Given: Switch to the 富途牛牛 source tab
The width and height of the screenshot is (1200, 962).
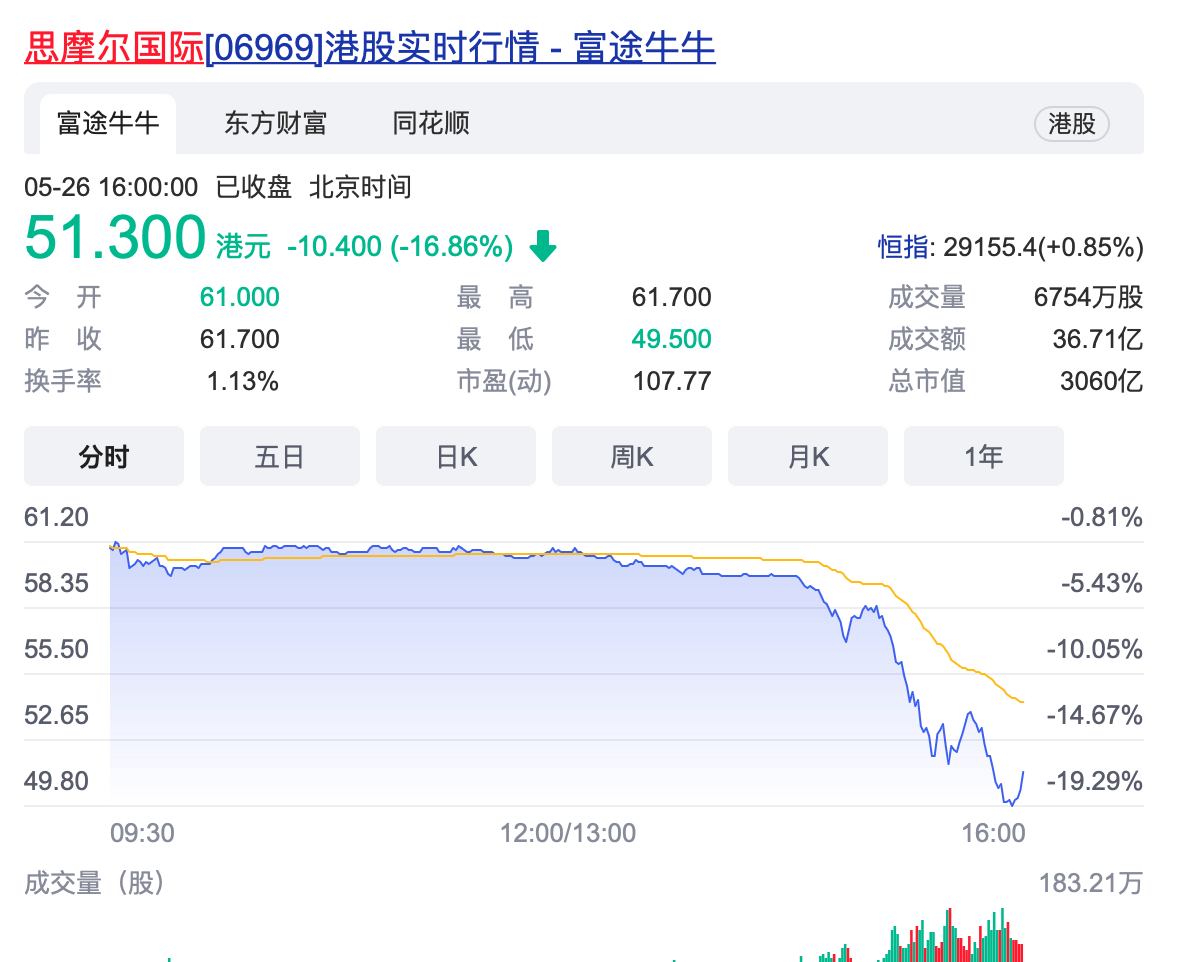Looking at the screenshot, I should click(x=108, y=123).
